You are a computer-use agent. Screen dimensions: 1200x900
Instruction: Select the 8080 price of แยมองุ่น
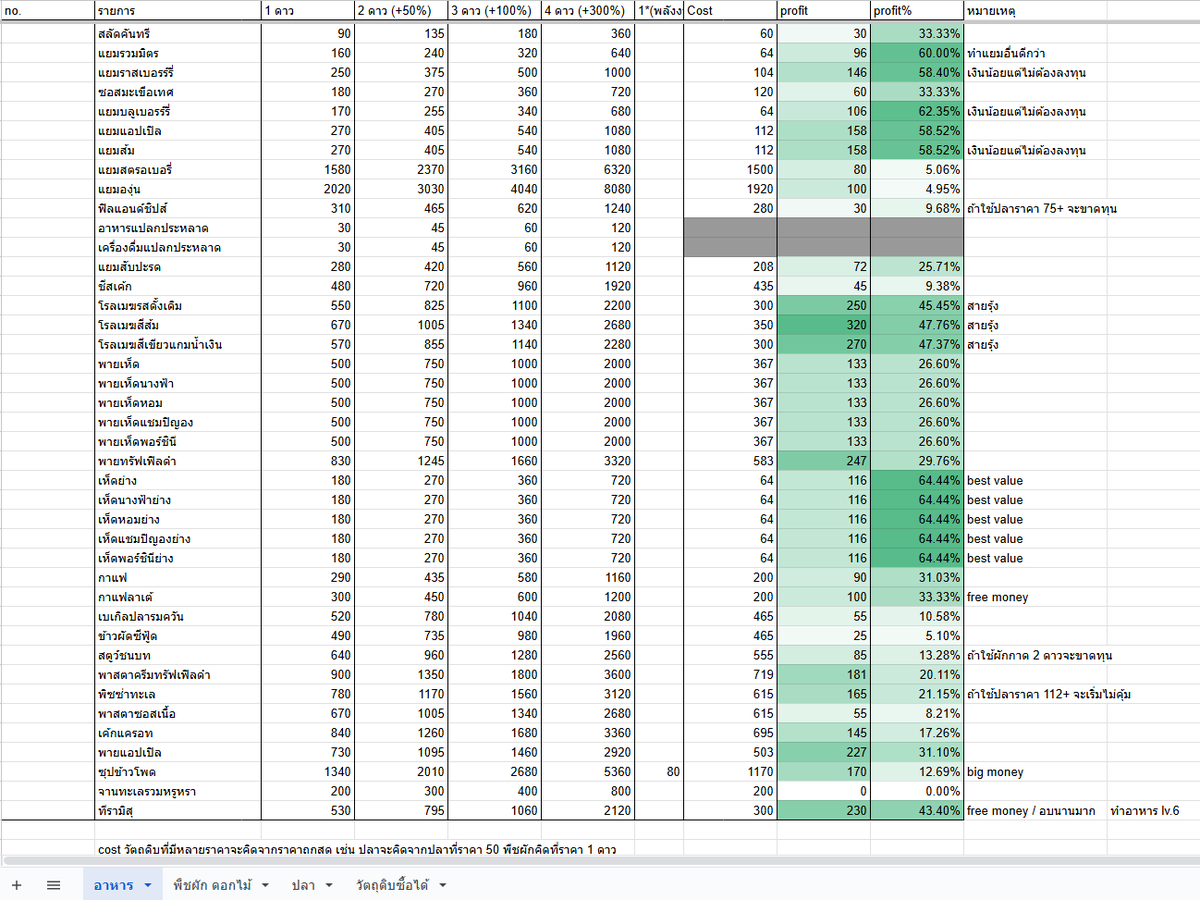tap(587, 189)
